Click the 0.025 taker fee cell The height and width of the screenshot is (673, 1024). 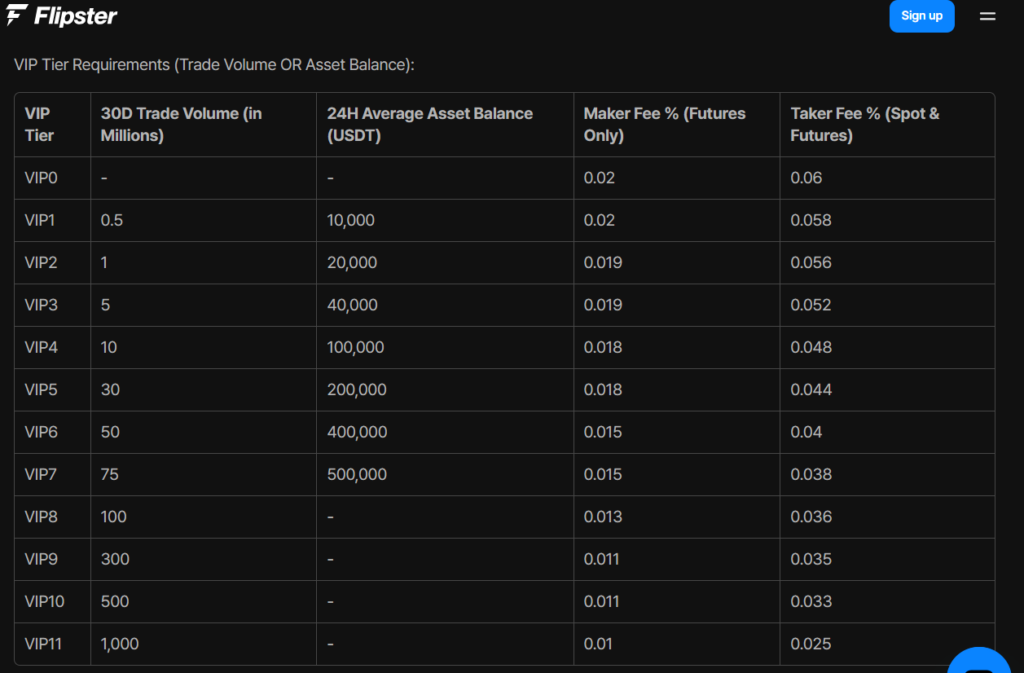(810, 644)
